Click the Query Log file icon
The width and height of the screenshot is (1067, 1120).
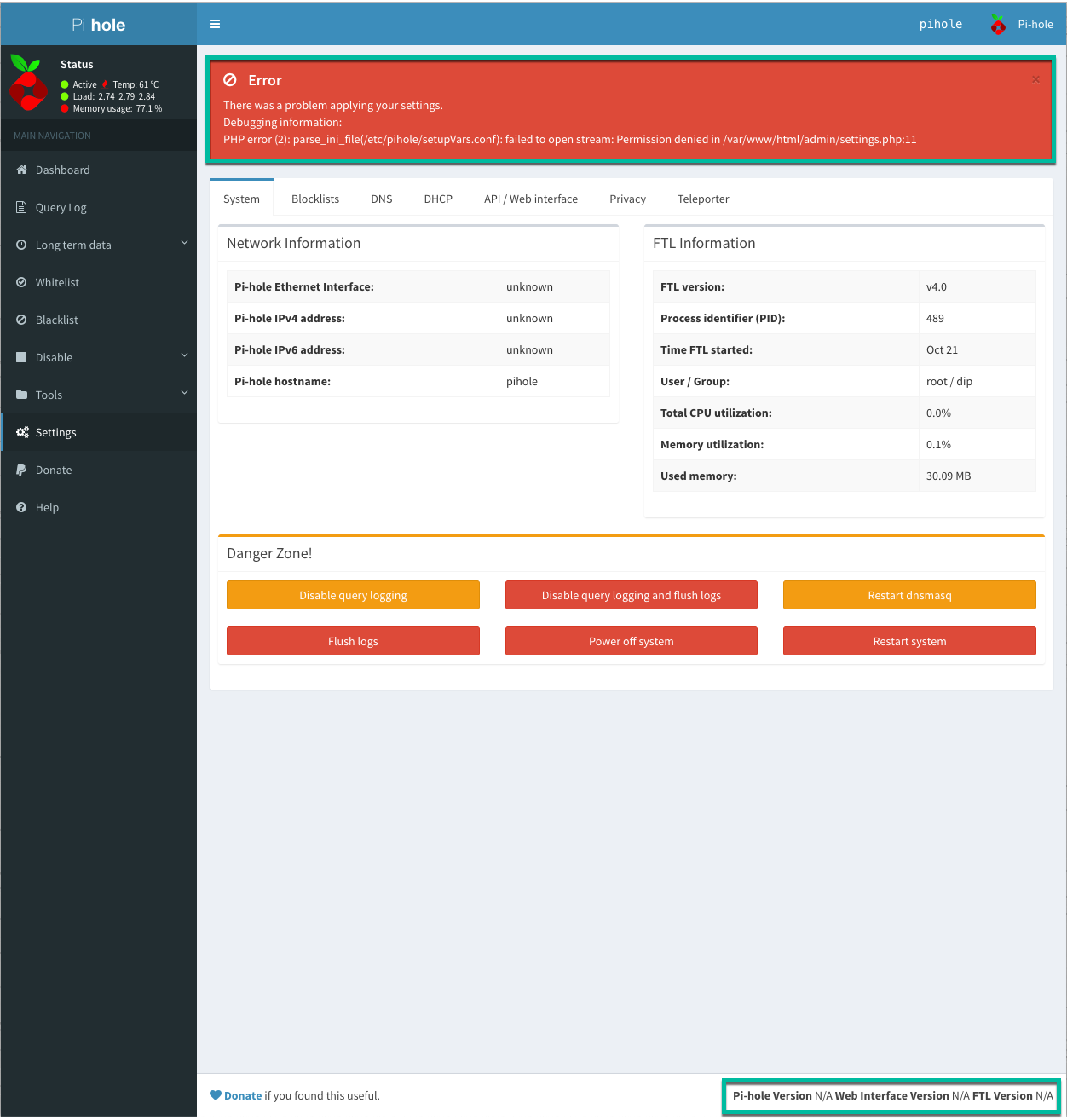click(x=21, y=207)
